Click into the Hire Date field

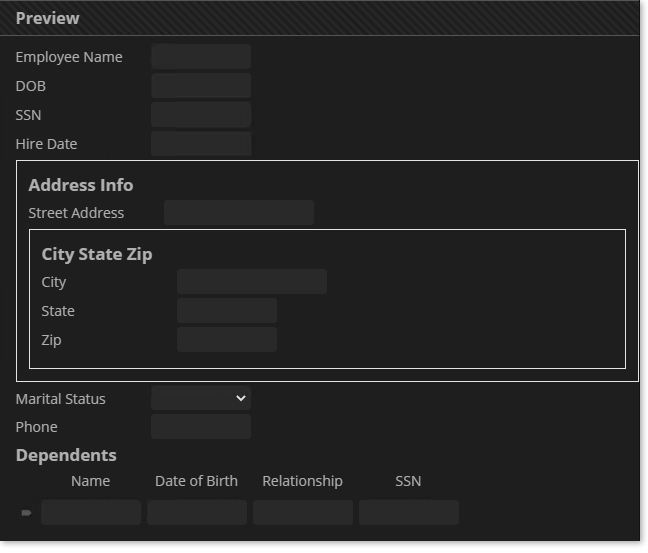click(201, 144)
